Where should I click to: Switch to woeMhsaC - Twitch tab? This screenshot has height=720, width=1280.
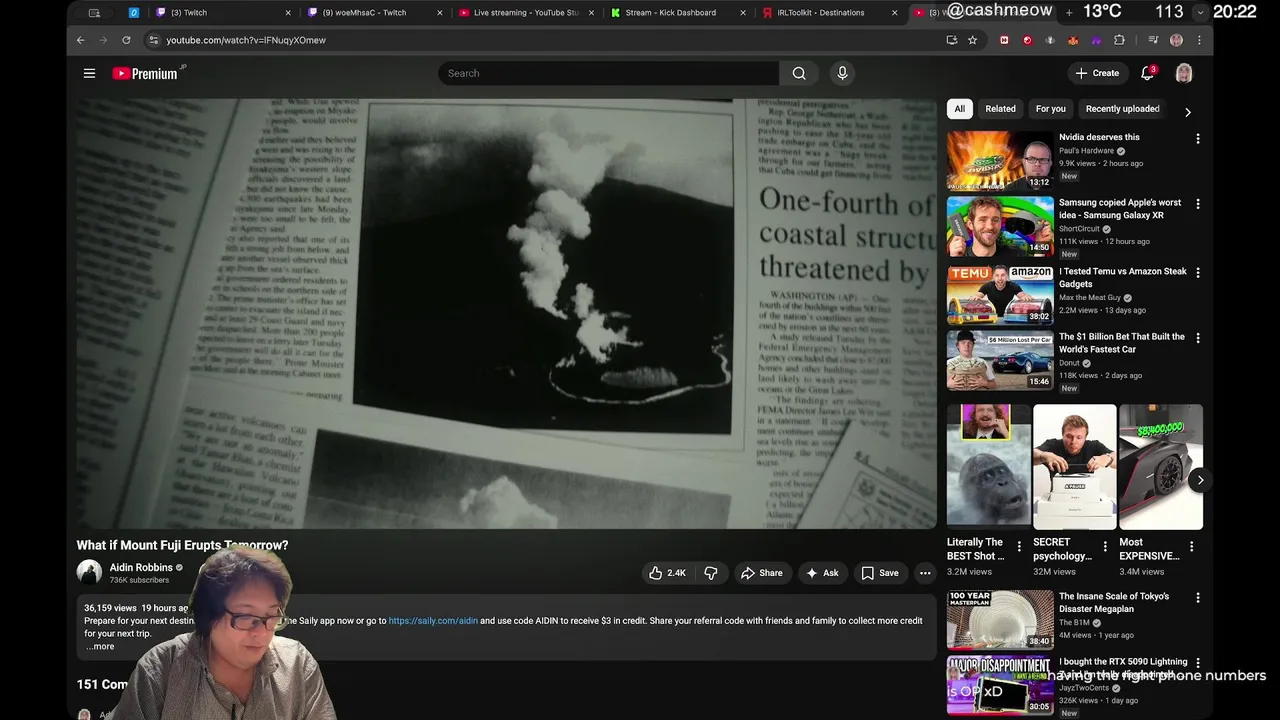[374, 13]
